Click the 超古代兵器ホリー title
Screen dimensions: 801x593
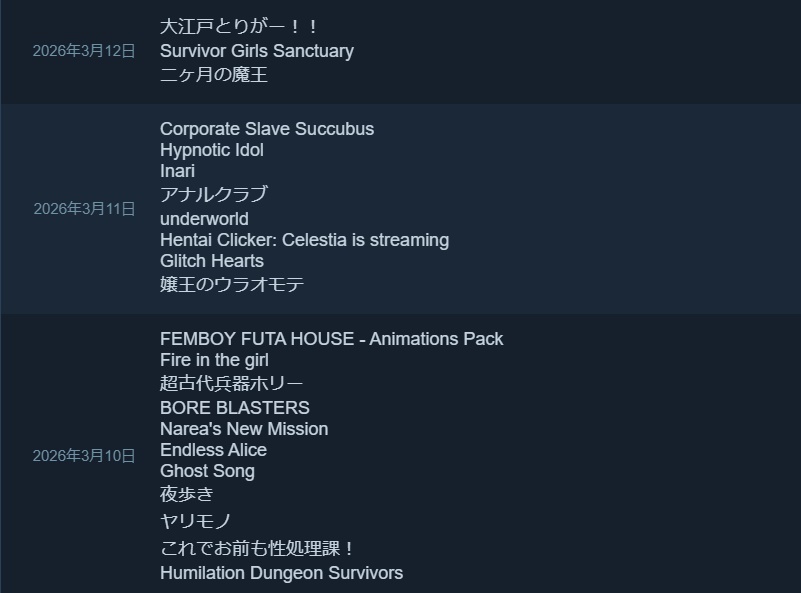point(231,383)
